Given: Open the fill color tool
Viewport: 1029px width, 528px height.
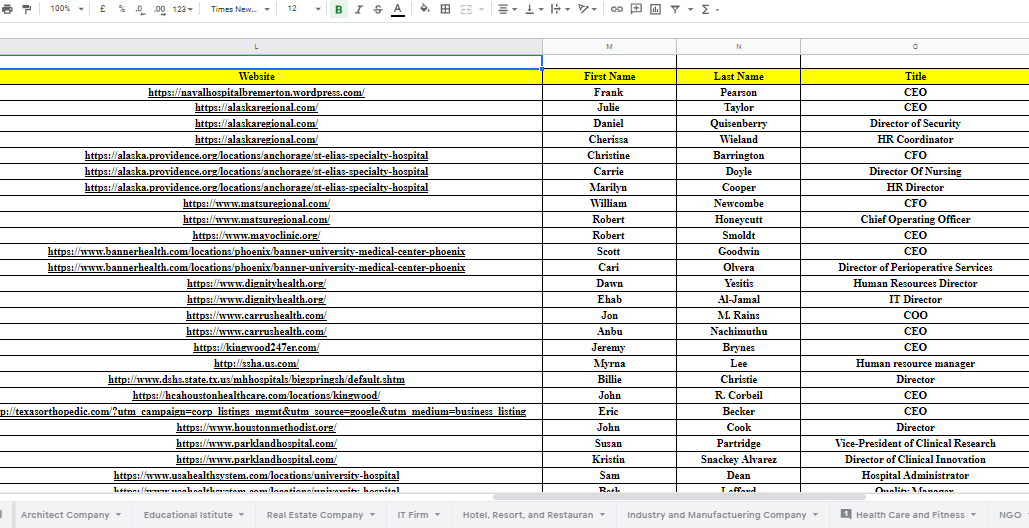Looking at the screenshot, I should (x=425, y=9).
